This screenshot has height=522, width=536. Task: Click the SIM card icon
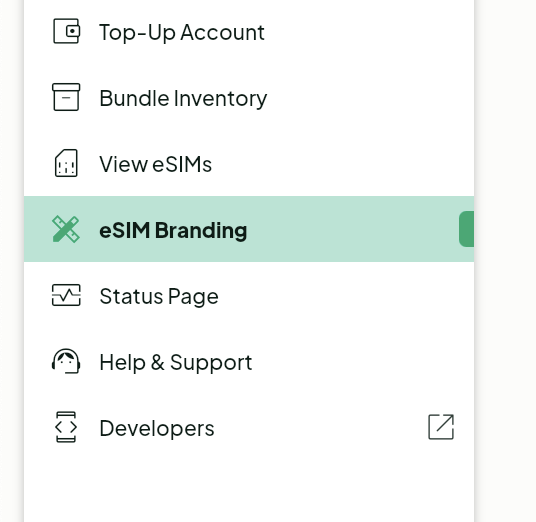pos(66,163)
